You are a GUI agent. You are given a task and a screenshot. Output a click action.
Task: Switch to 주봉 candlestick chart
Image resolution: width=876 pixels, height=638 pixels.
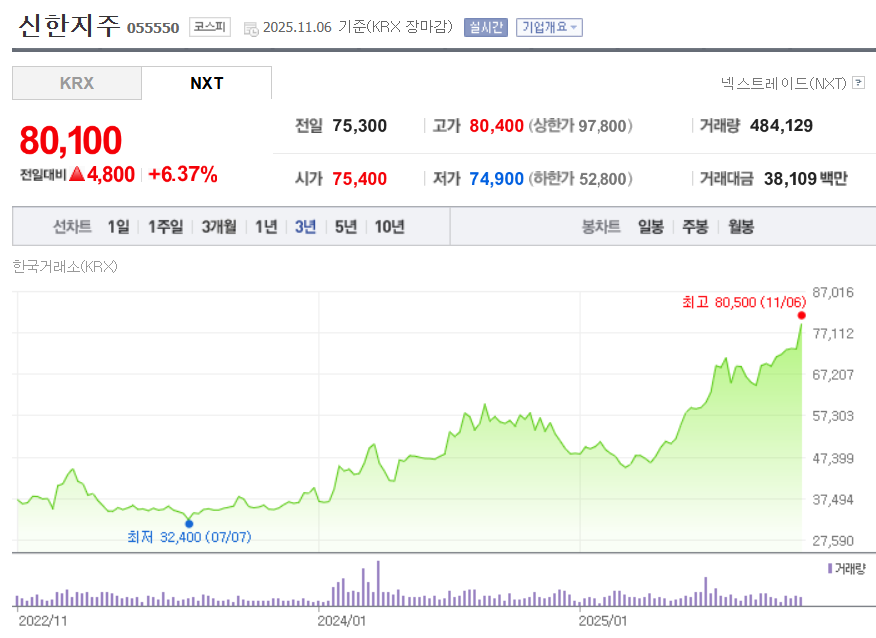(x=695, y=226)
